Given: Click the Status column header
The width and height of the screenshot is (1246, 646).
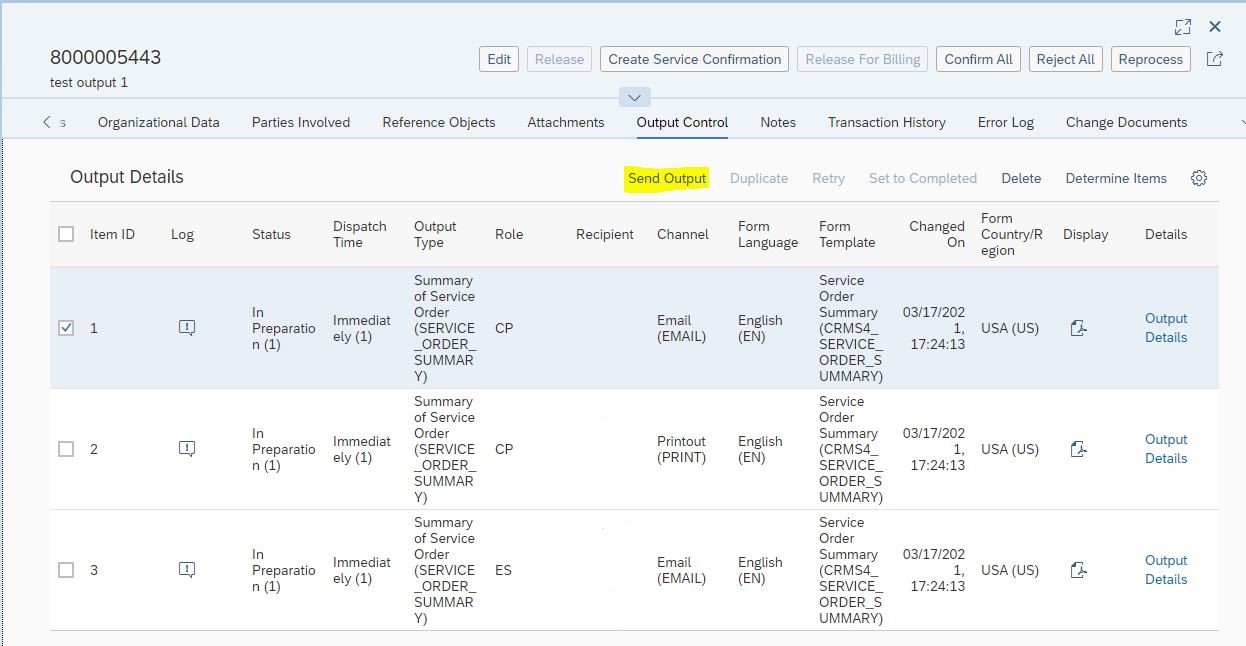Looking at the screenshot, I should point(271,234).
